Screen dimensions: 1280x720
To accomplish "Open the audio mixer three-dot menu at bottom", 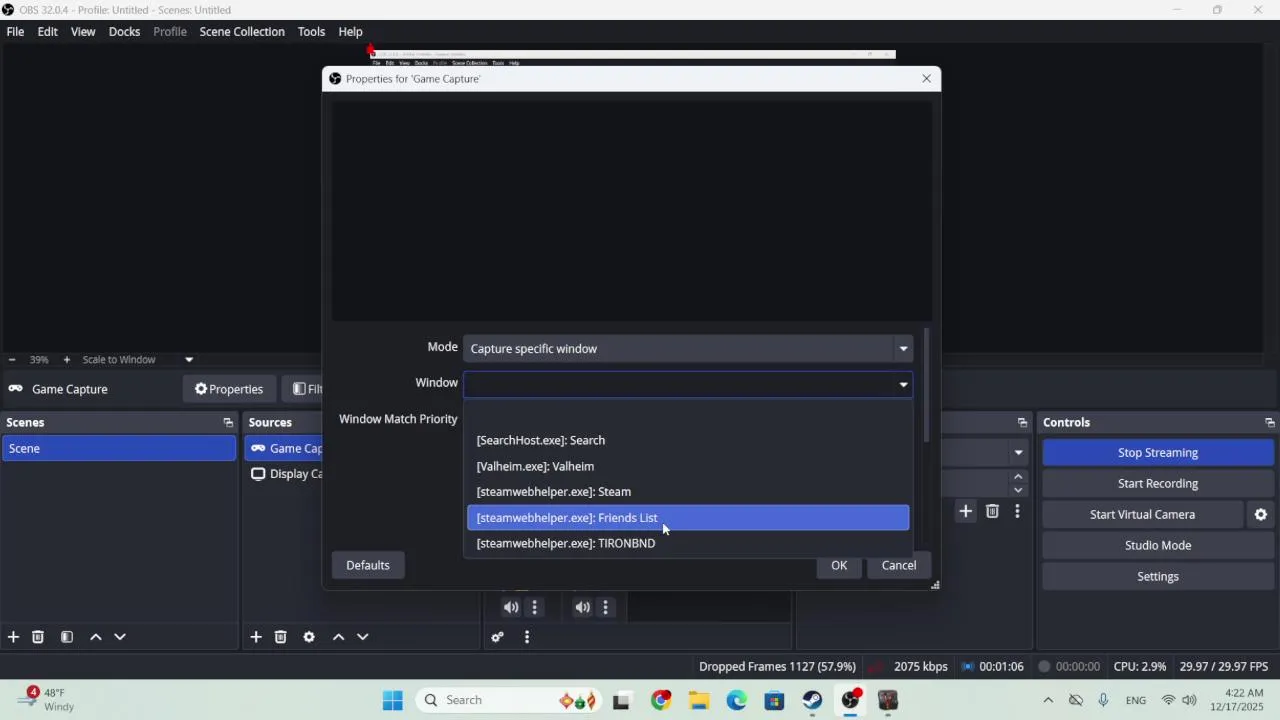I will (x=527, y=637).
